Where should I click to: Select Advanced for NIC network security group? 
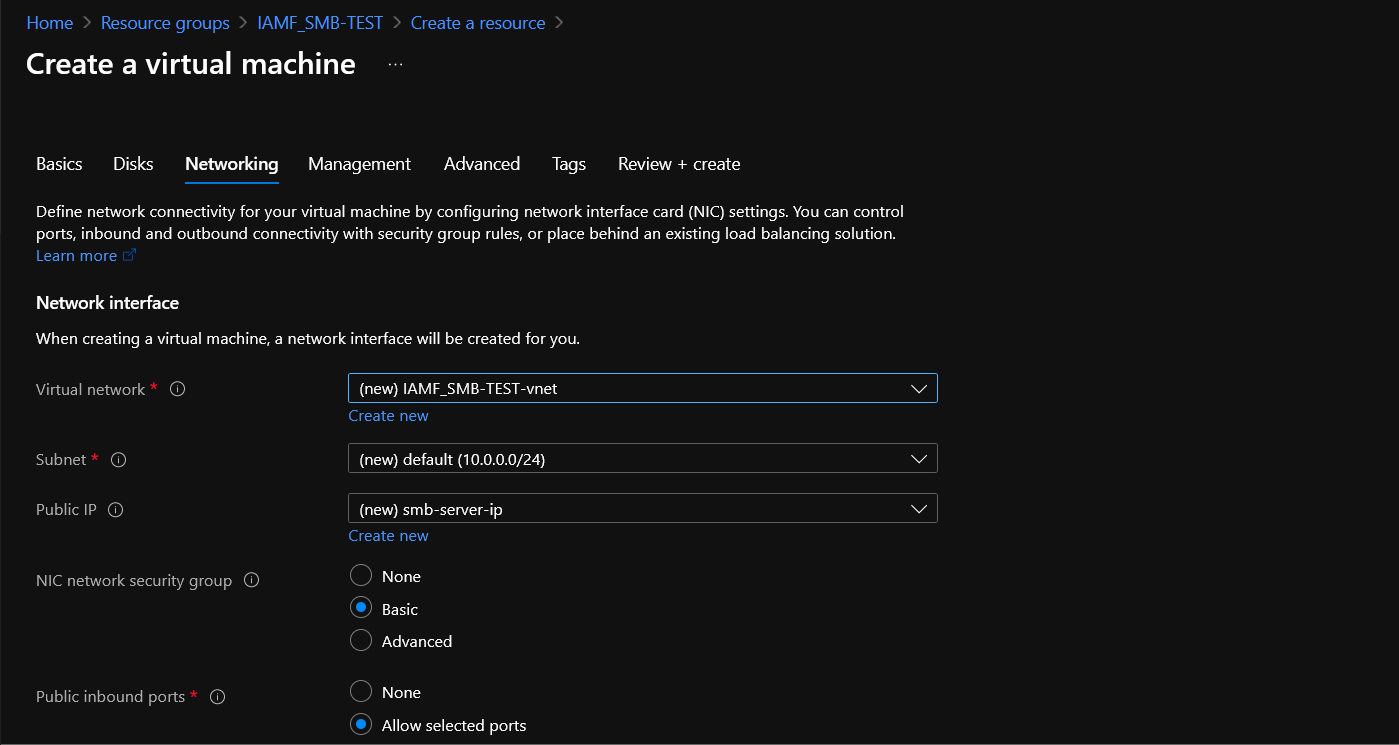tap(361, 641)
